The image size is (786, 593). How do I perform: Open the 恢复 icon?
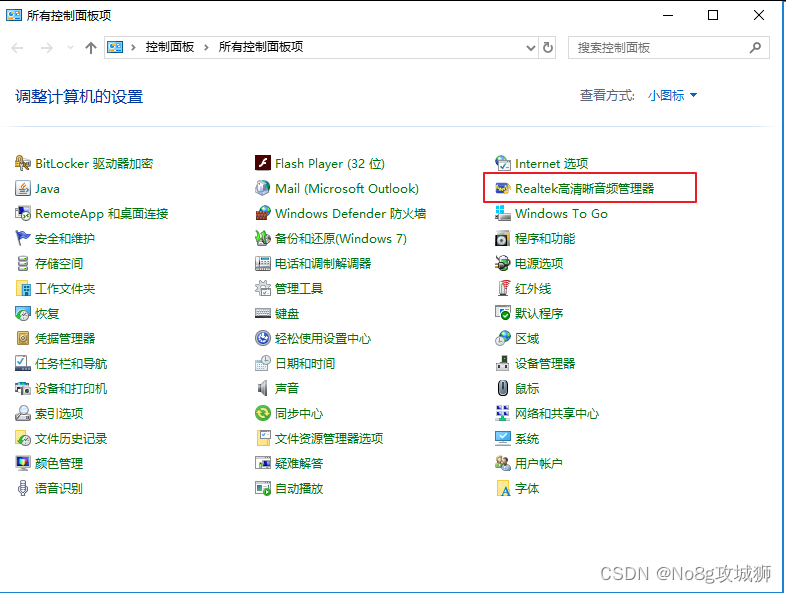click(23, 314)
